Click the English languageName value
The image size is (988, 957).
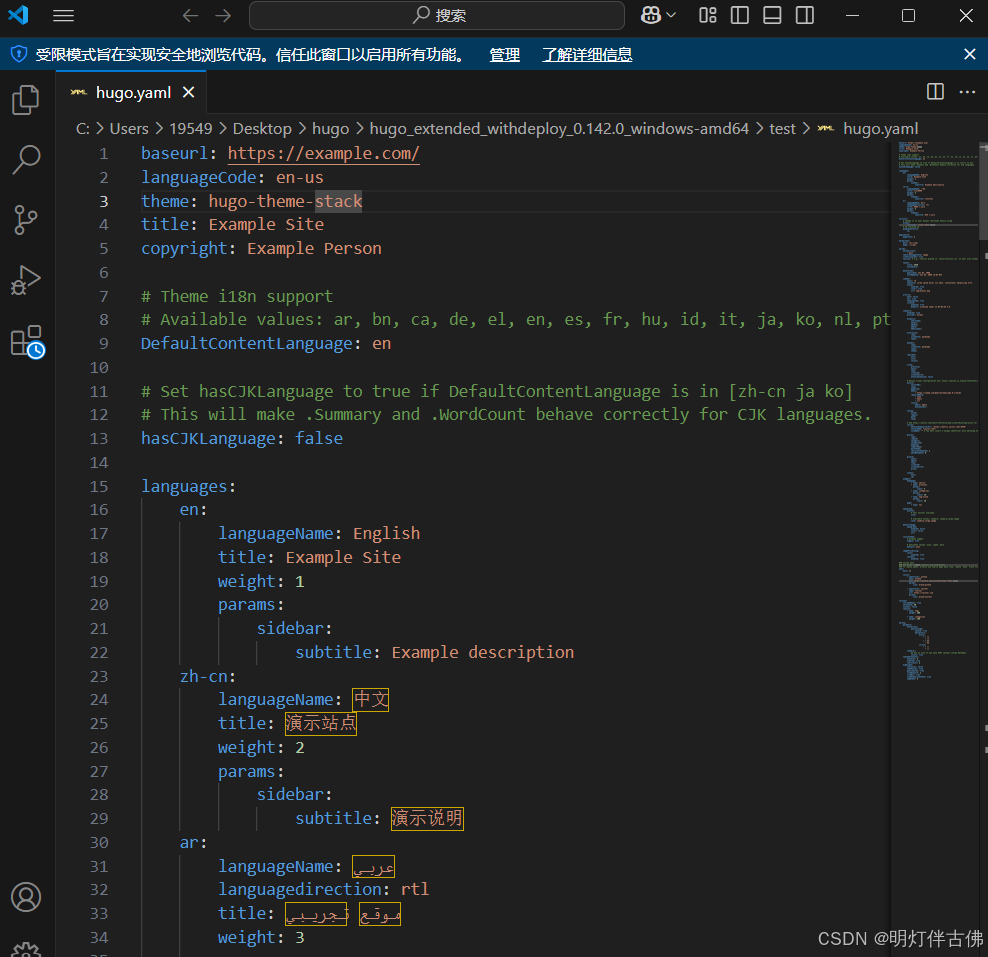[x=386, y=534]
